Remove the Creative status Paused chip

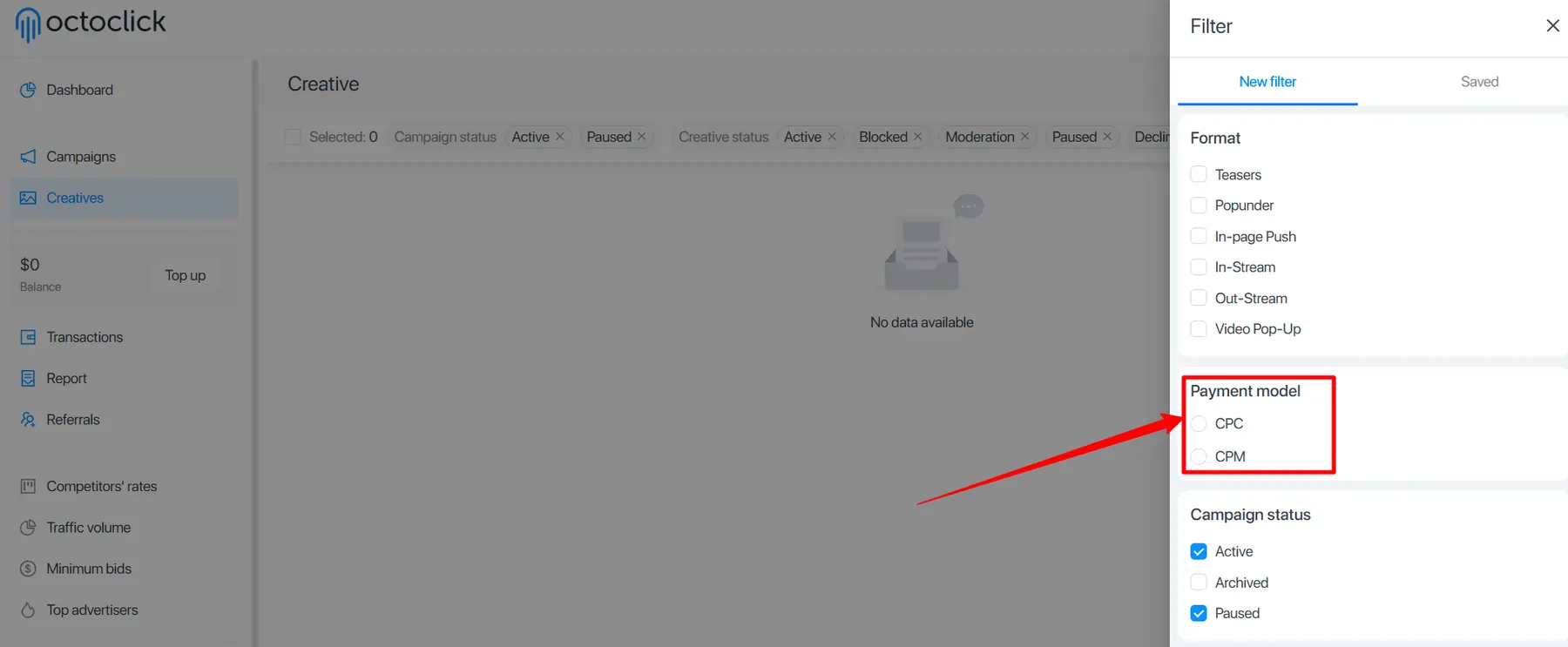coord(1107,137)
